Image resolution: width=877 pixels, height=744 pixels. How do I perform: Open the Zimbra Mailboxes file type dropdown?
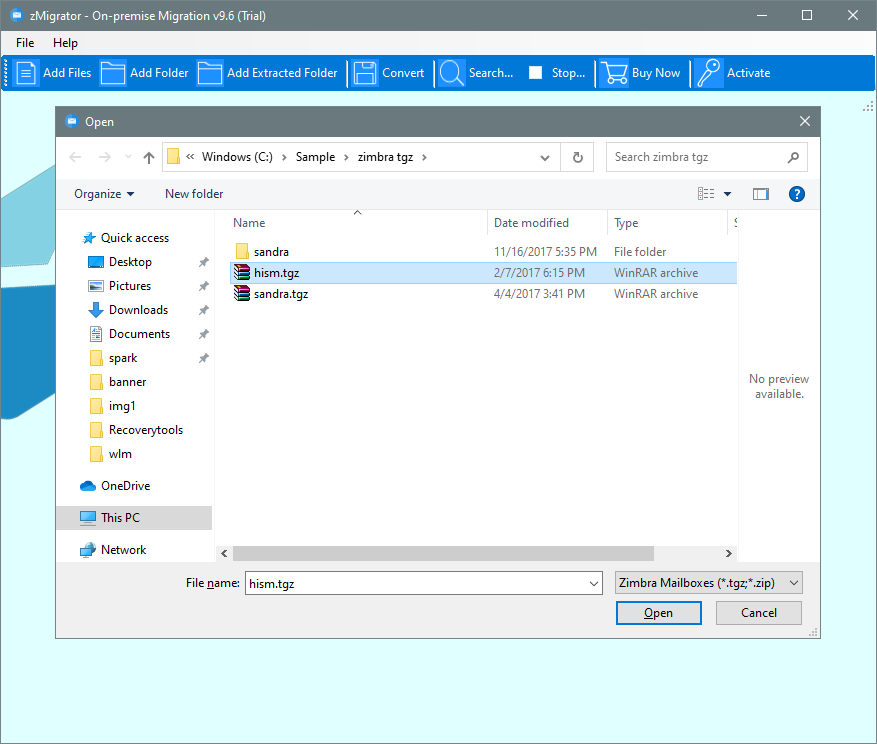[708, 583]
